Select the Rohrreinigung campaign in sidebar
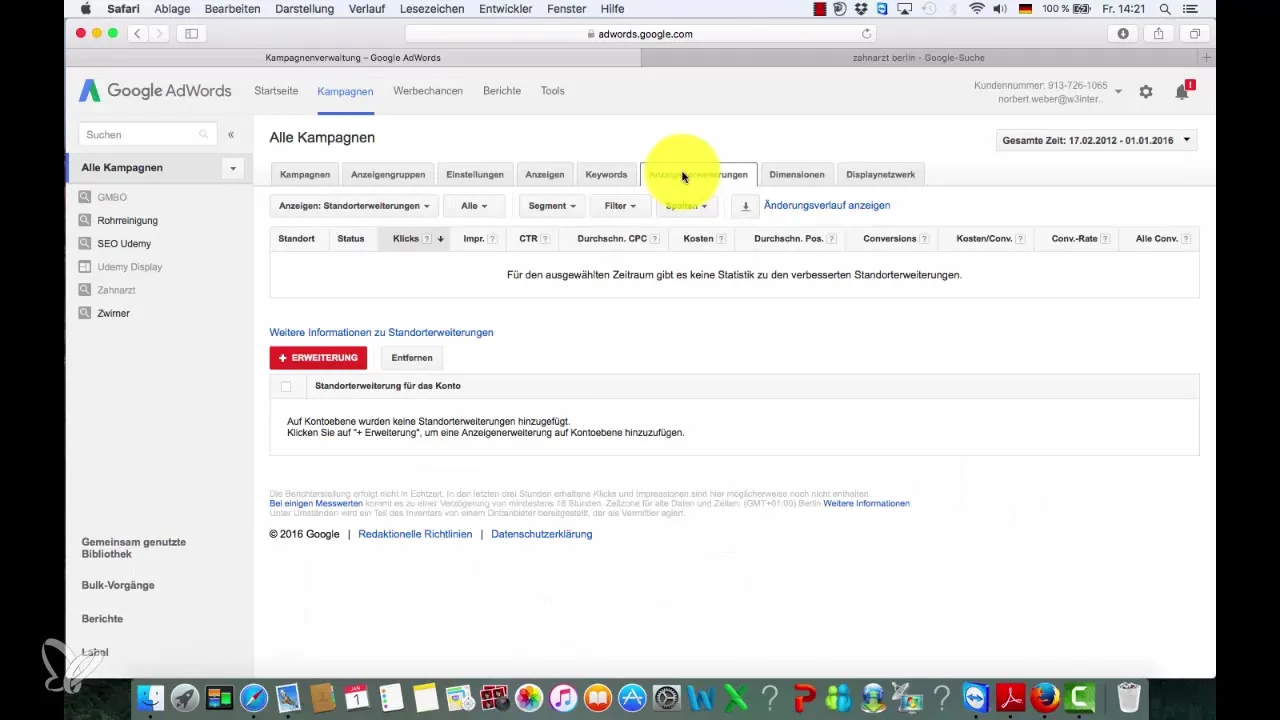This screenshot has height=720, width=1280. click(x=127, y=221)
